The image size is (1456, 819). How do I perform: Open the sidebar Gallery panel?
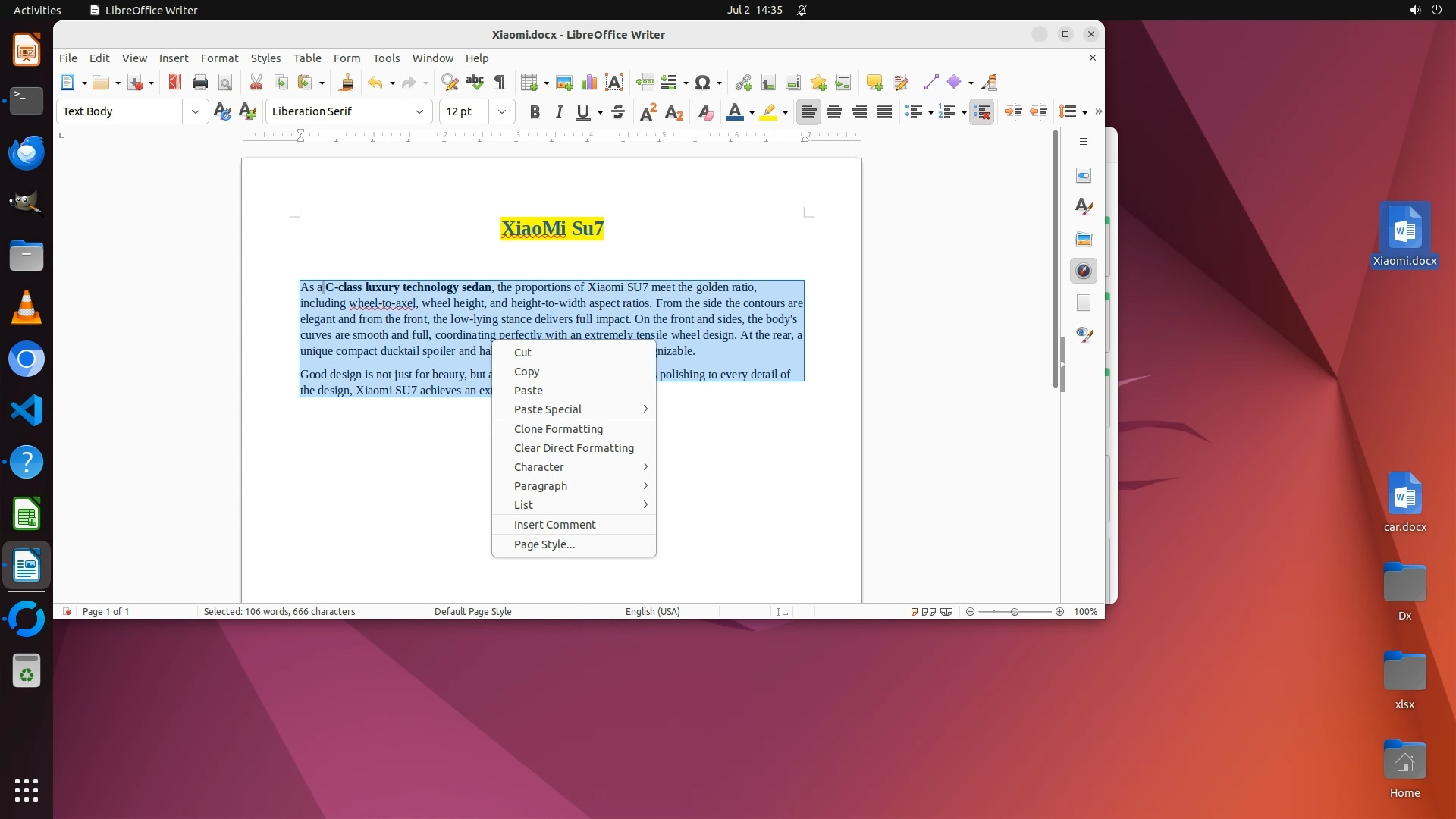pyautogui.click(x=1084, y=239)
